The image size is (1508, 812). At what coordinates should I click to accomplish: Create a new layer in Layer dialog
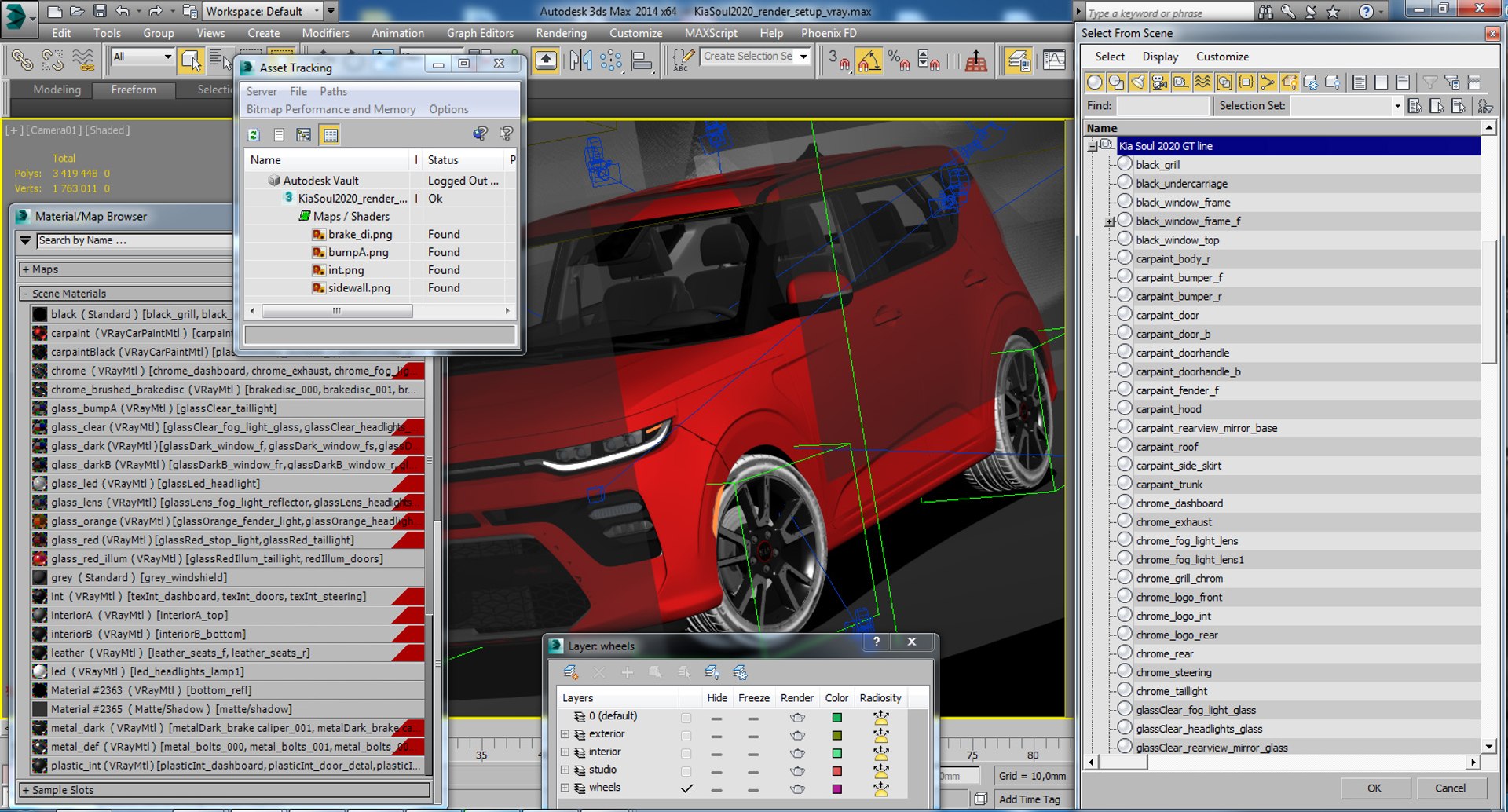click(x=571, y=672)
